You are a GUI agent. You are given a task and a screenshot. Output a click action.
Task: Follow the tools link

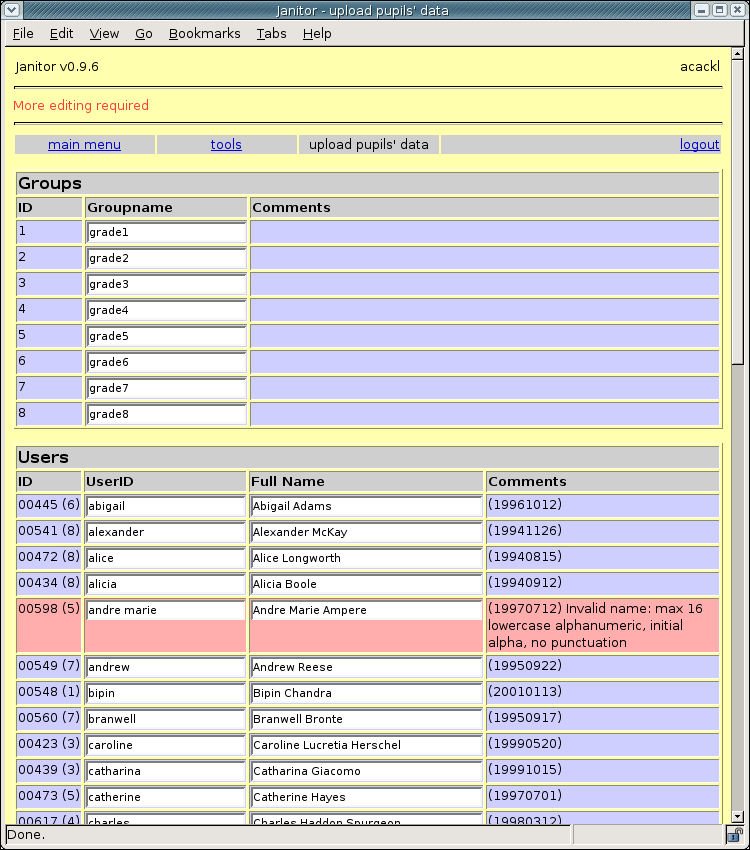coord(226,145)
